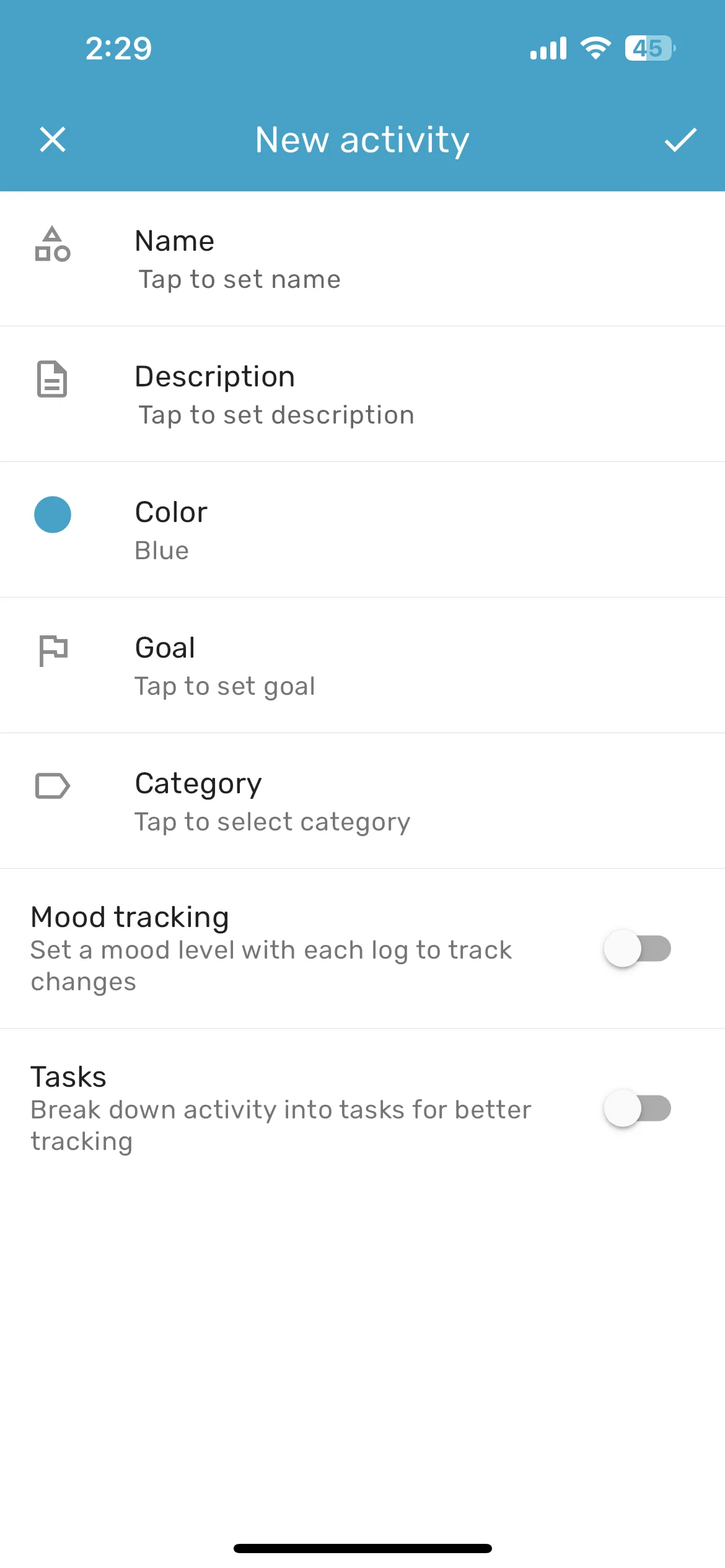The width and height of the screenshot is (725, 1568).
Task: Enable the Tasks switch
Action: click(x=638, y=1108)
